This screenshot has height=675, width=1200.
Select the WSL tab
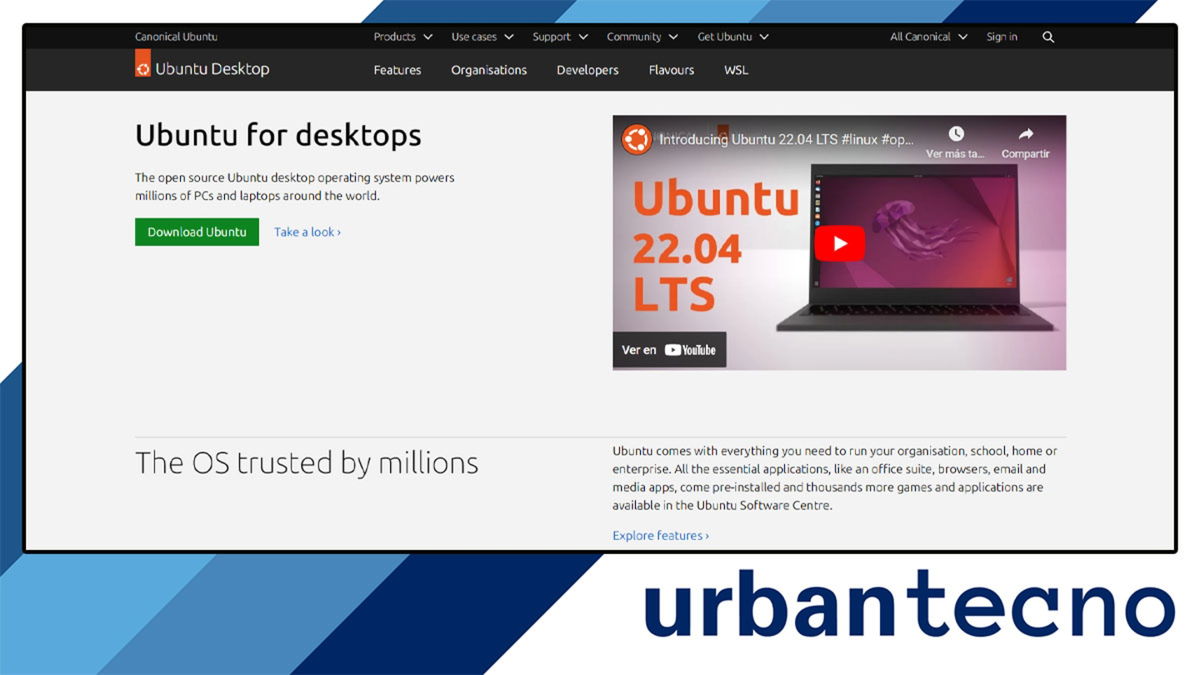(736, 70)
